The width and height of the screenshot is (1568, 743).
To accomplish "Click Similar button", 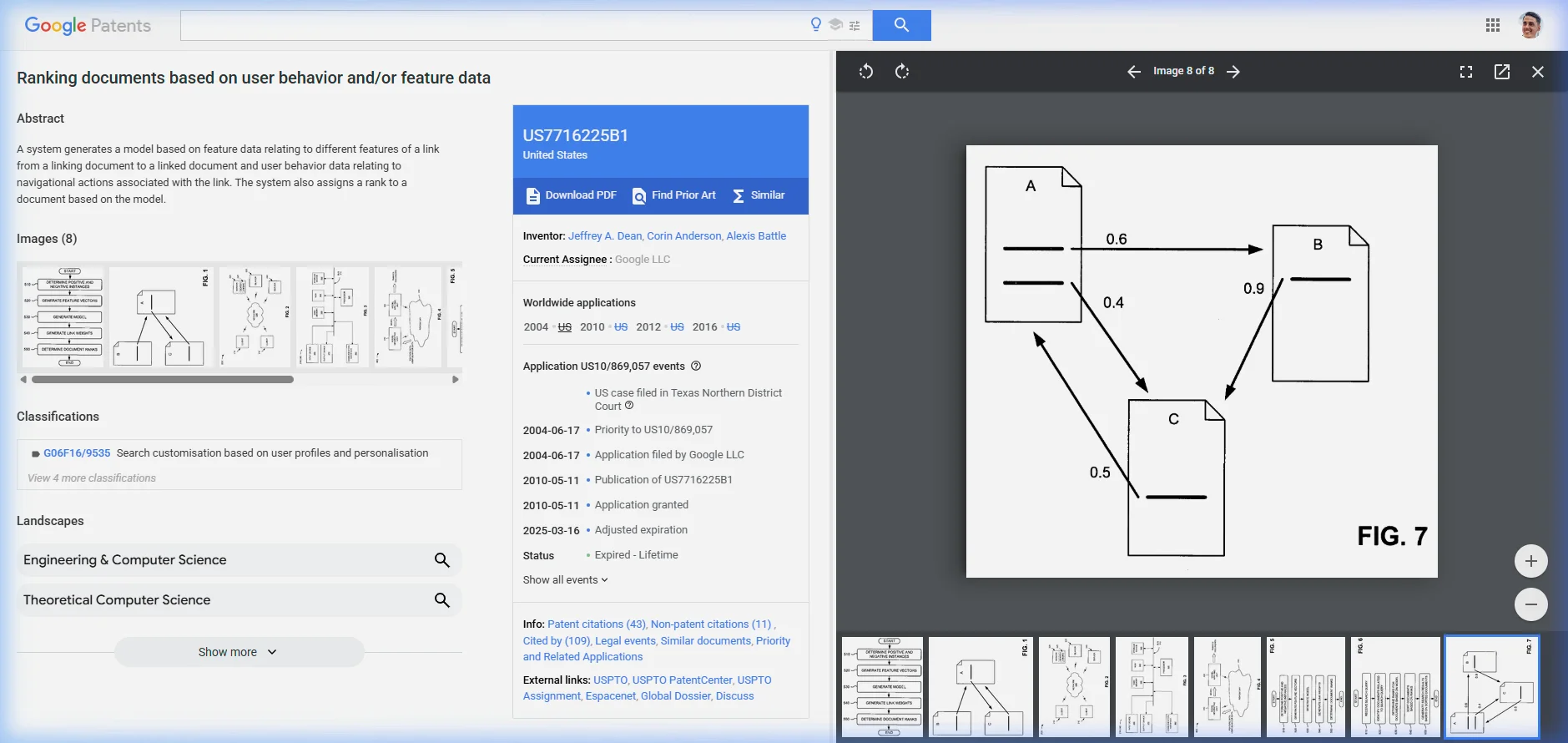I will pos(759,195).
